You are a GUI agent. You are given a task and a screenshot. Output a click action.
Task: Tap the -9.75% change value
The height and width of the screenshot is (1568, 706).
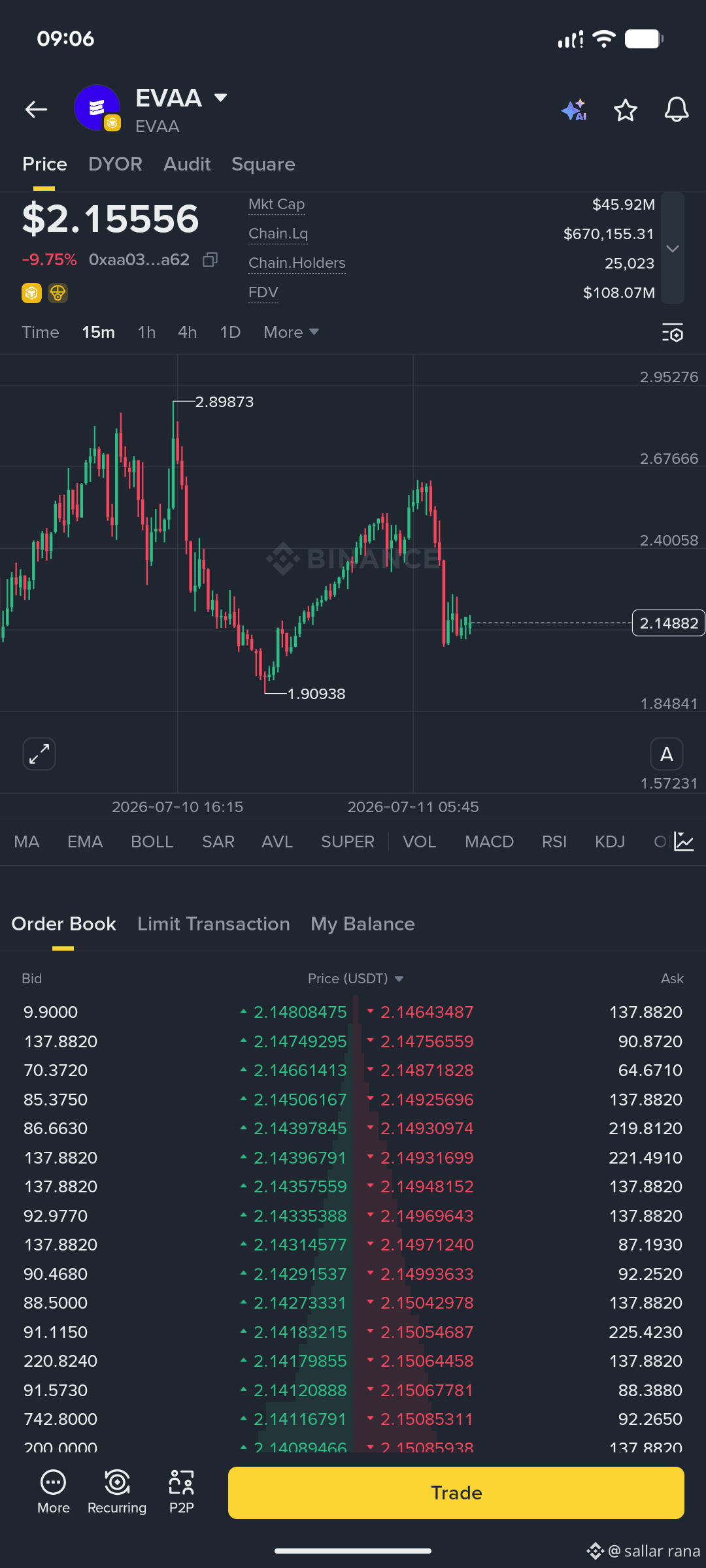pyautogui.click(x=50, y=260)
